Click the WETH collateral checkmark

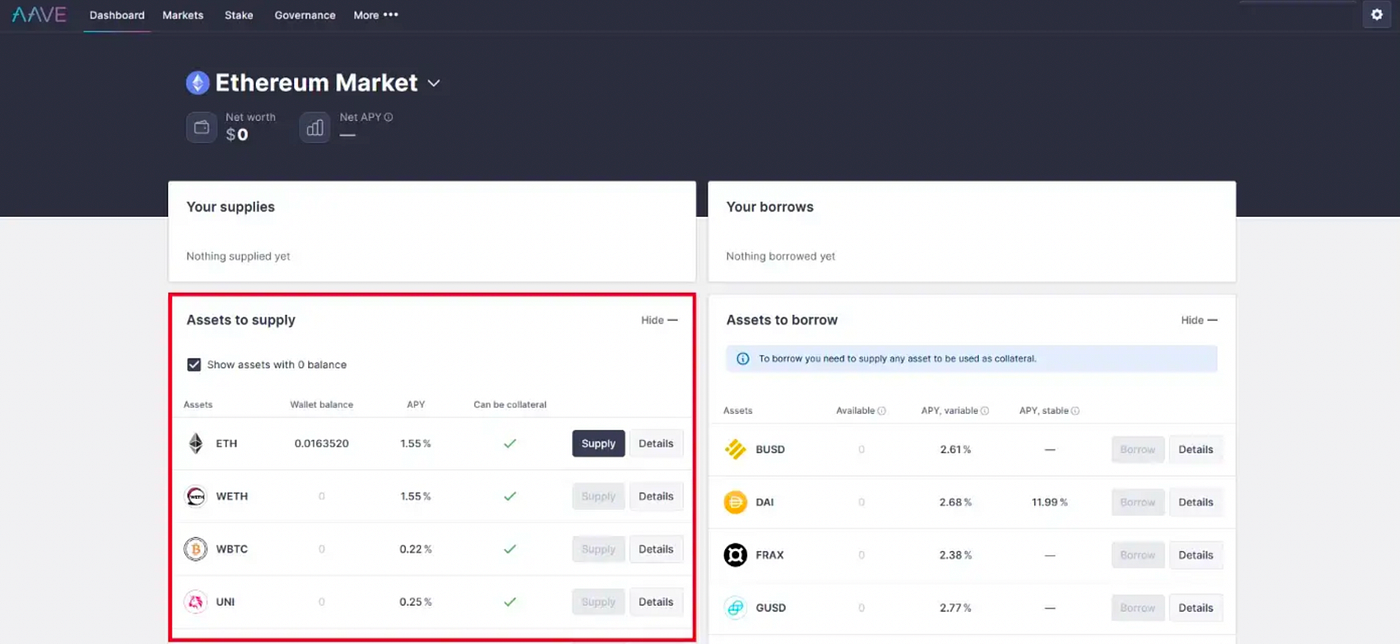pos(510,496)
